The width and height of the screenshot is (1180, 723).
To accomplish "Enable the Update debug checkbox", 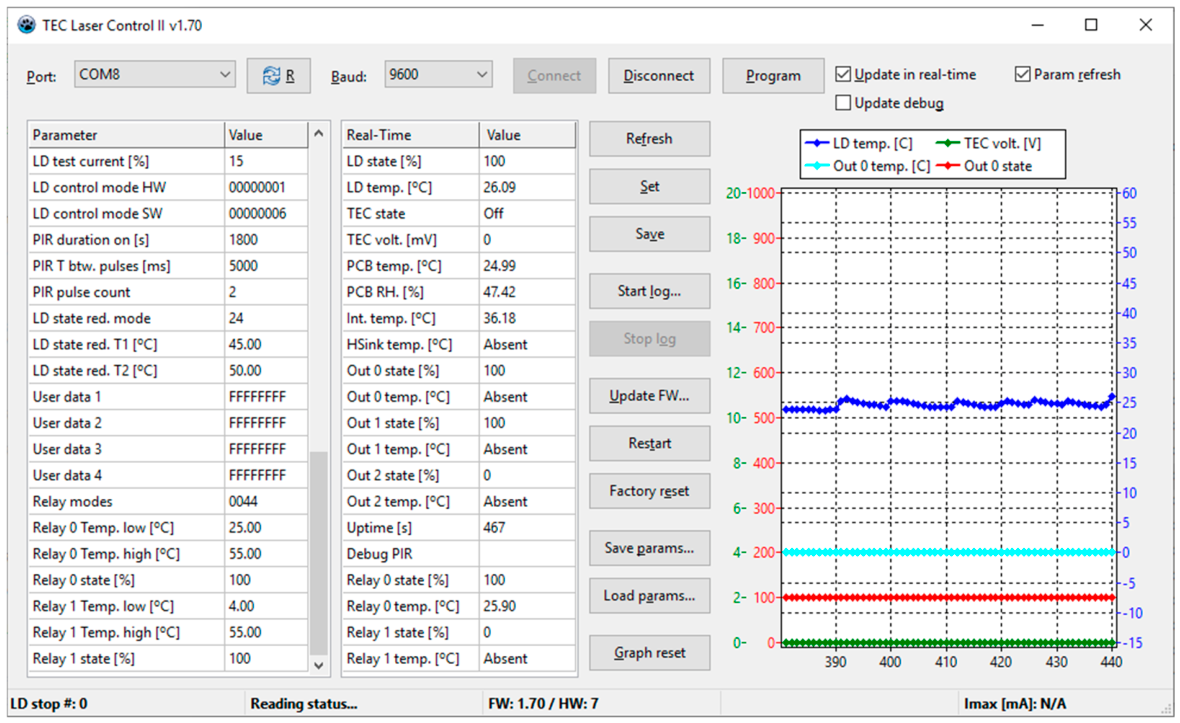I will point(843,102).
